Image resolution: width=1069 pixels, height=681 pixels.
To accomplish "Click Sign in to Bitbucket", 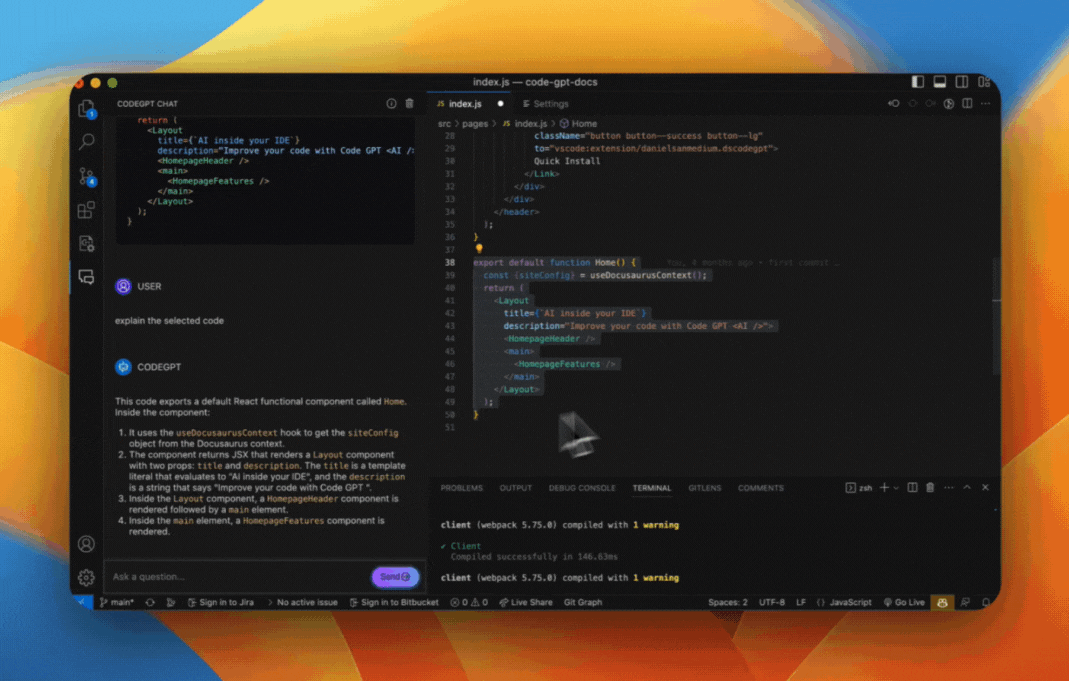I will 394,603.
